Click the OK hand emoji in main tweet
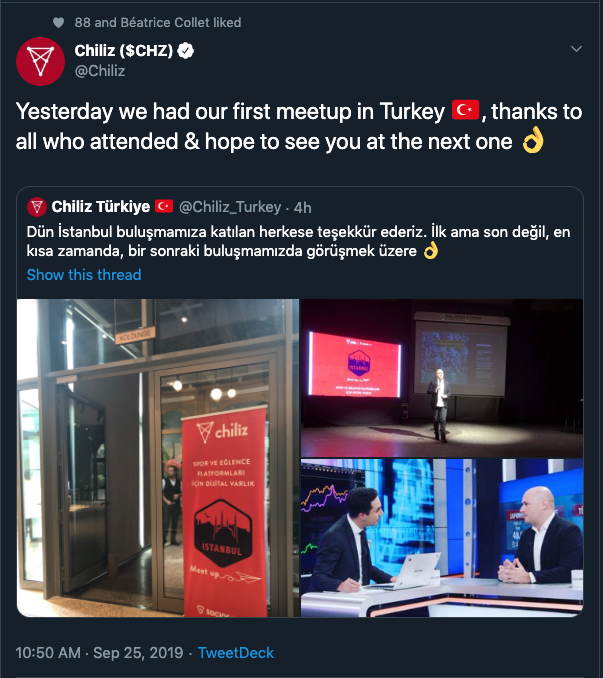 (x=533, y=140)
